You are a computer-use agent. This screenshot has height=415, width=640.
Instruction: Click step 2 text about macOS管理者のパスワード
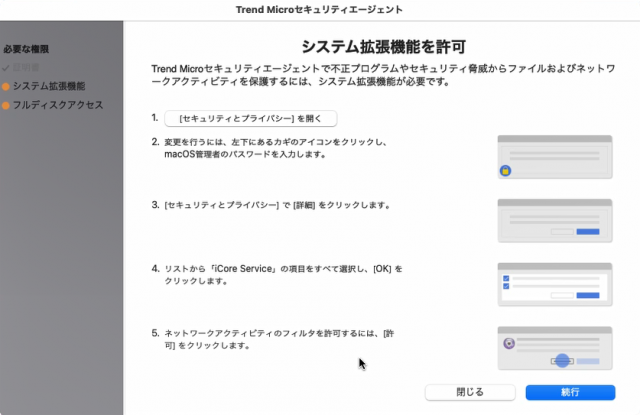[276, 148]
